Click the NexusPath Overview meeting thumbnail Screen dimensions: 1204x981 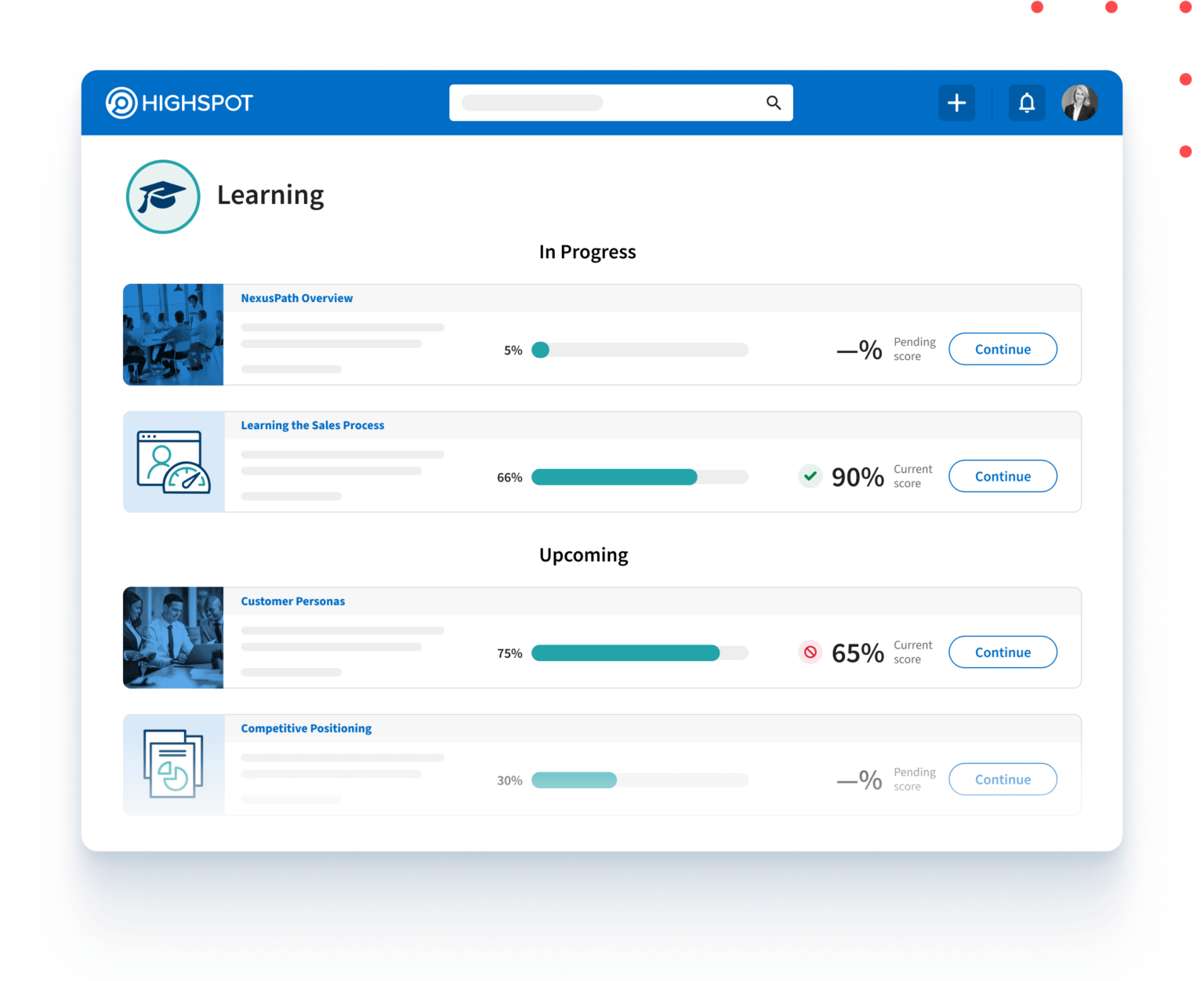click(173, 335)
